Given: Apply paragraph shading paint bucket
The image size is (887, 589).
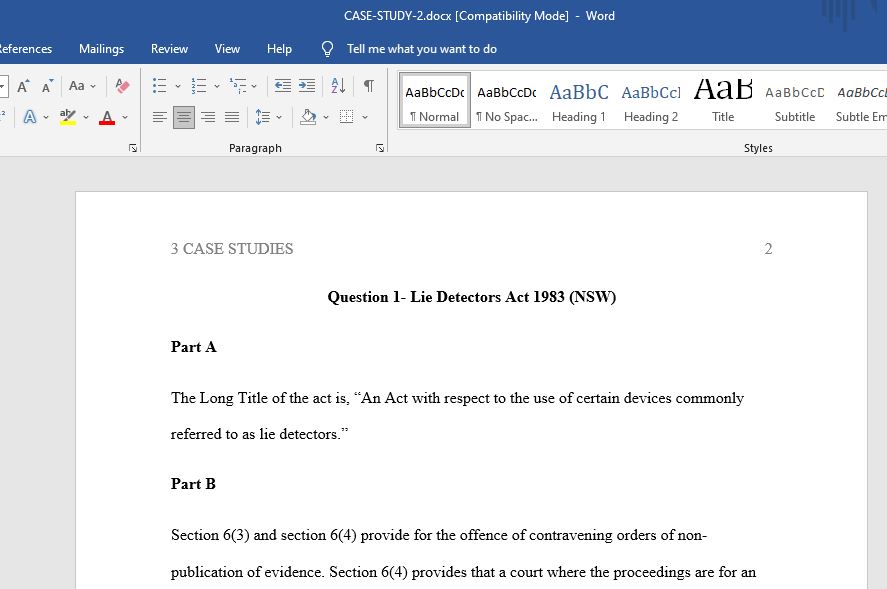Looking at the screenshot, I should 308,117.
